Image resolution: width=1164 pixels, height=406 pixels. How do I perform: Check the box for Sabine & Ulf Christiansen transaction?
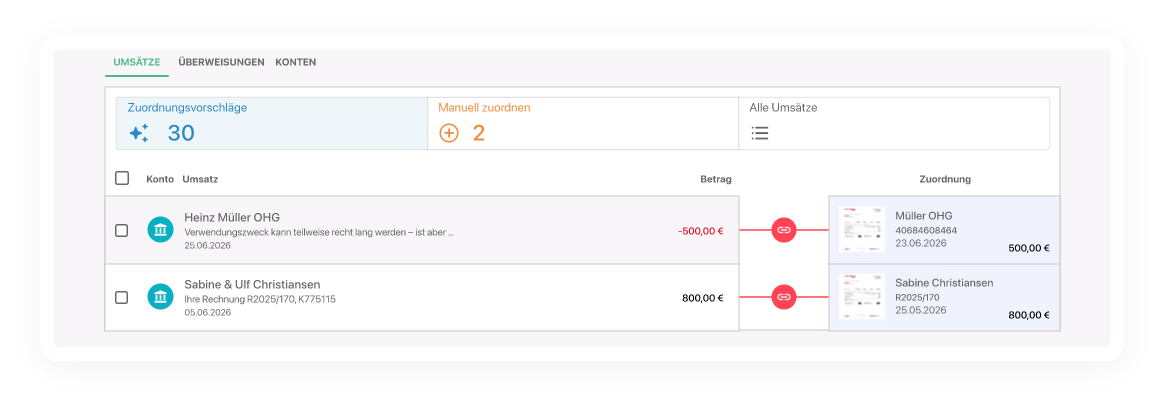pyautogui.click(x=122, y=297)
